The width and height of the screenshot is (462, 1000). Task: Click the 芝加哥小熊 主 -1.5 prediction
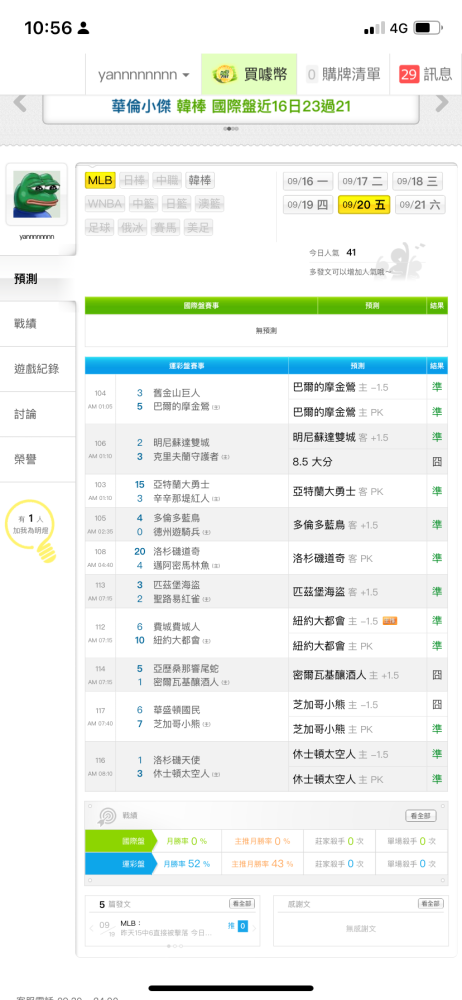pos(336,705)
